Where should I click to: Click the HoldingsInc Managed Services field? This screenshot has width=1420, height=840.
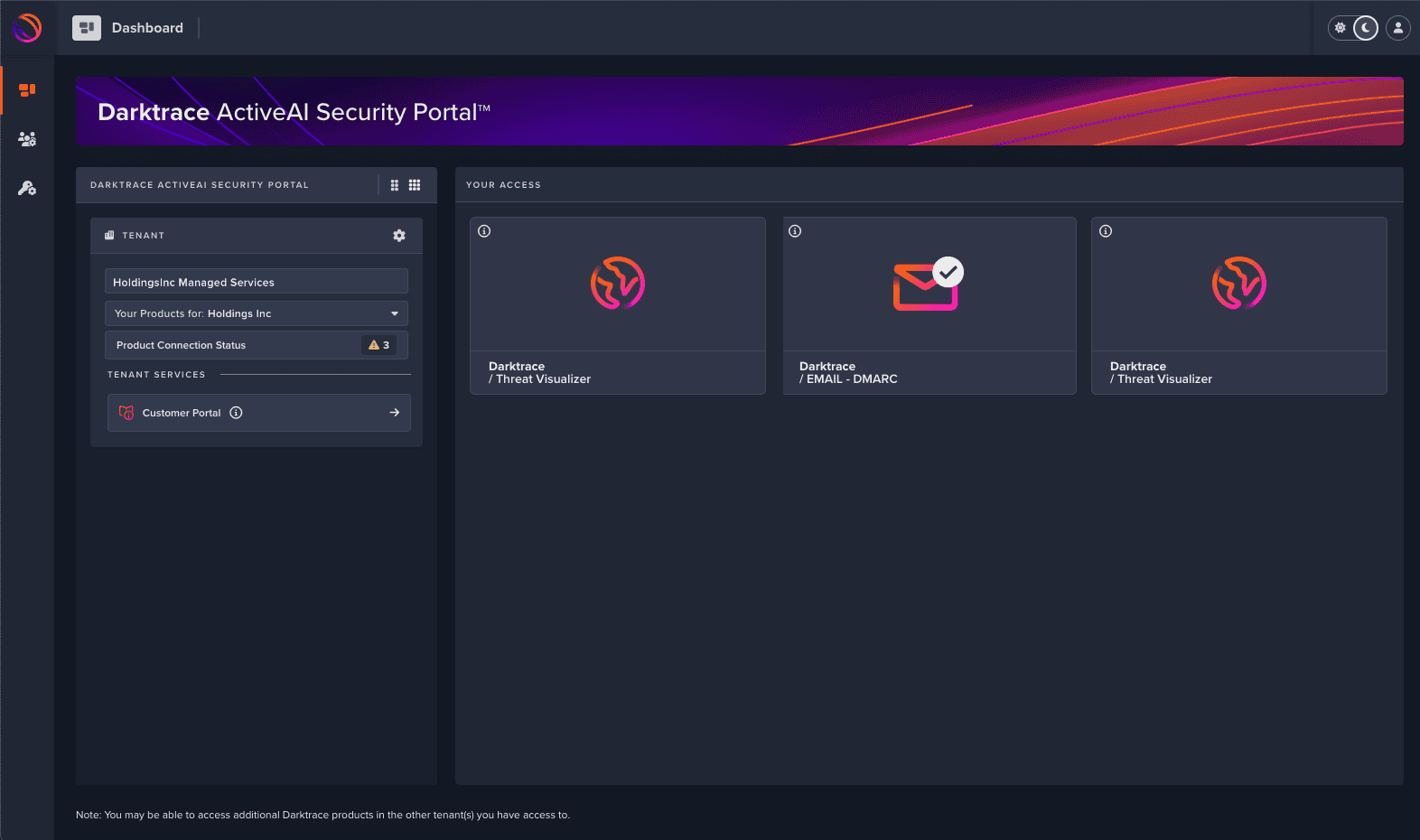pos(257,281)
